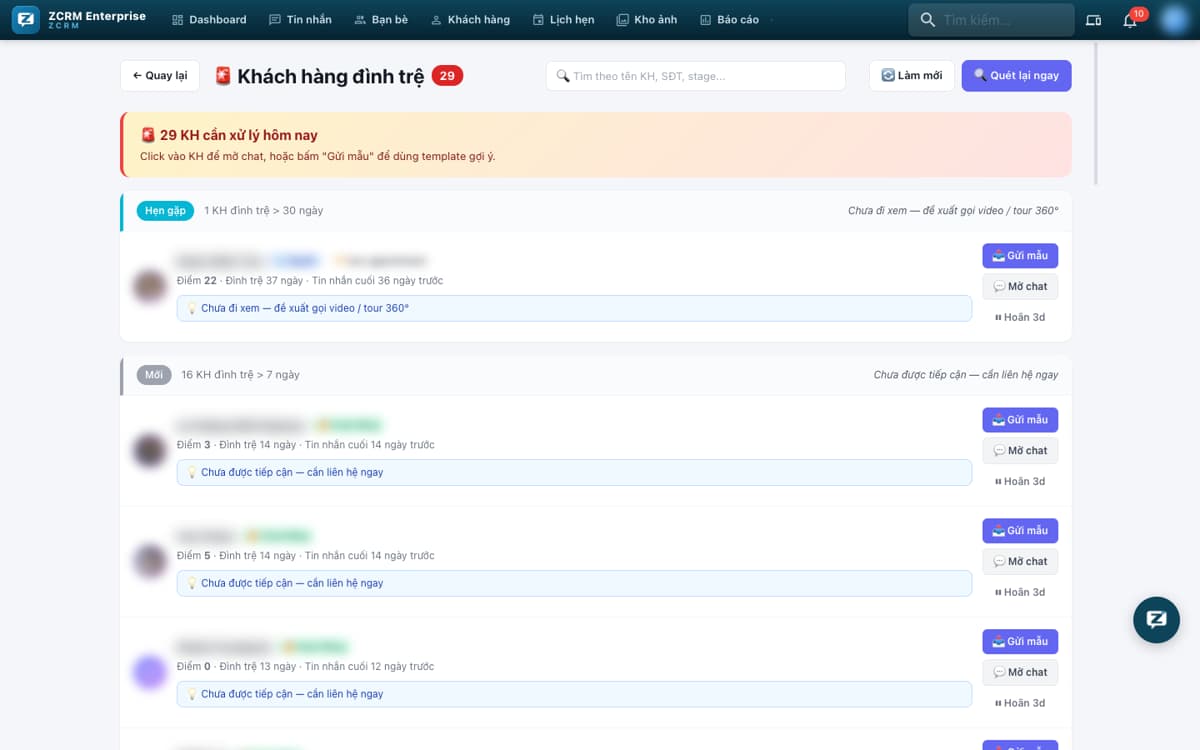Screen dimensions: 1200x750
Task: Click the ZCRM logo icon
Action: click(26, 19)
